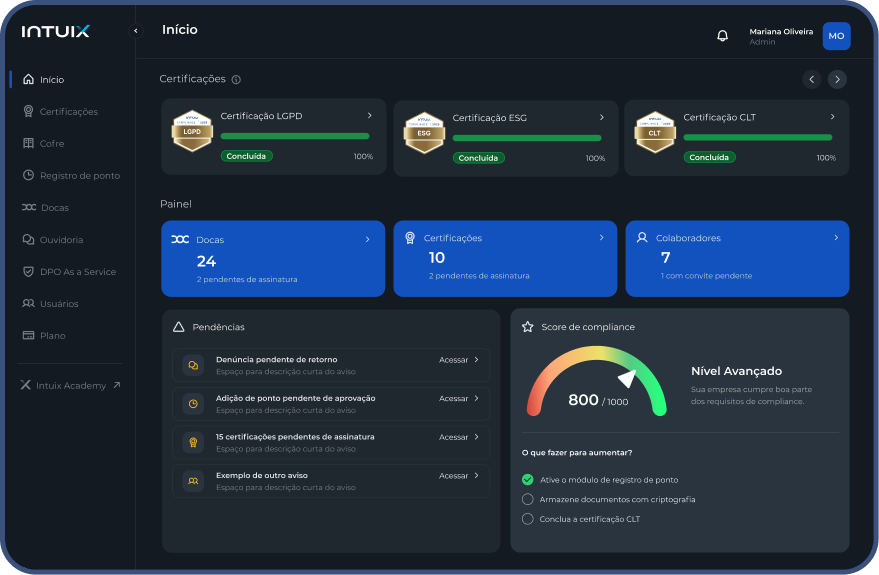
Task: Open the Colaboradores panel card
Action: 737,259
